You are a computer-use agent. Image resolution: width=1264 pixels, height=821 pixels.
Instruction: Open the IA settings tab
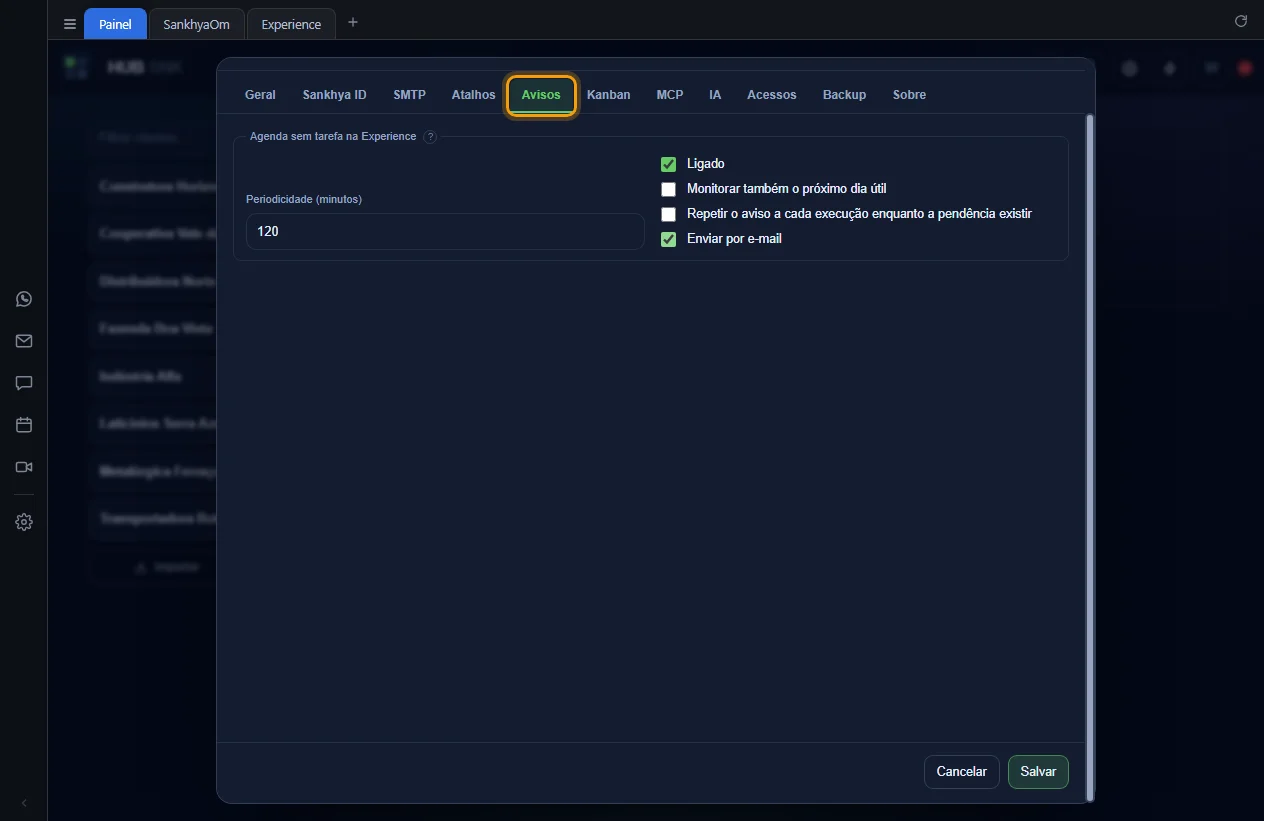(x=715, y=95)
